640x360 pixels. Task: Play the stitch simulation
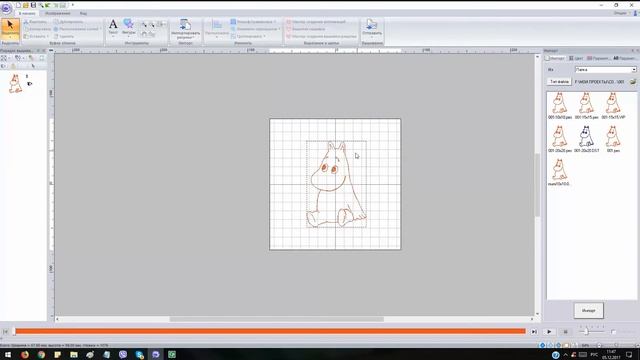tap(549, 332)
